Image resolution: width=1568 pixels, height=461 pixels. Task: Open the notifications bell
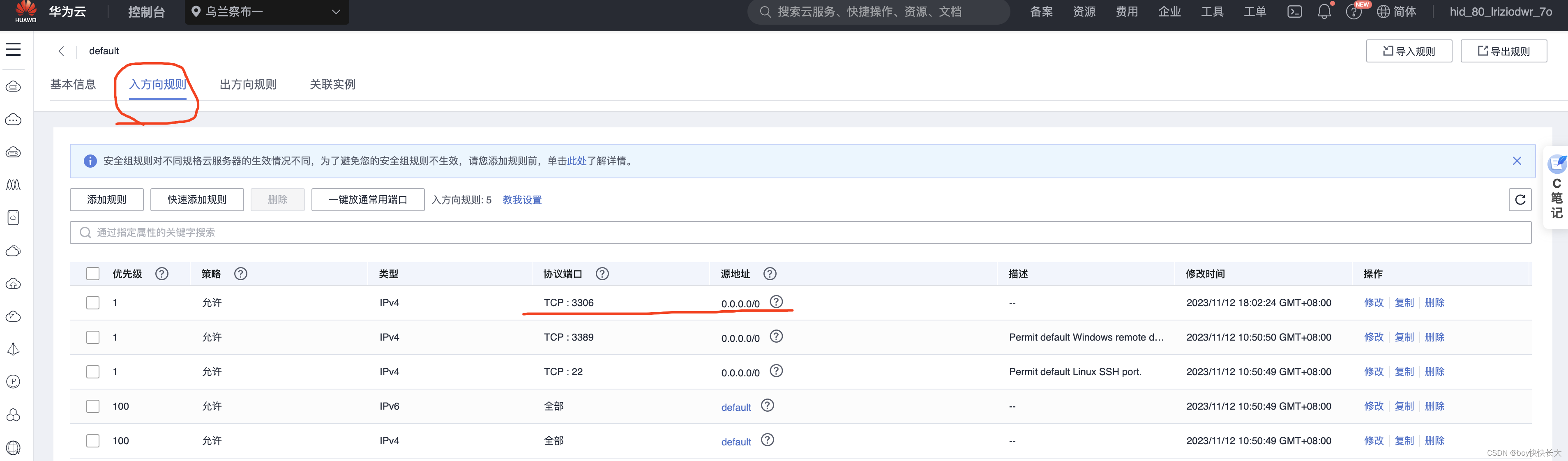[x=1324, y=12]
